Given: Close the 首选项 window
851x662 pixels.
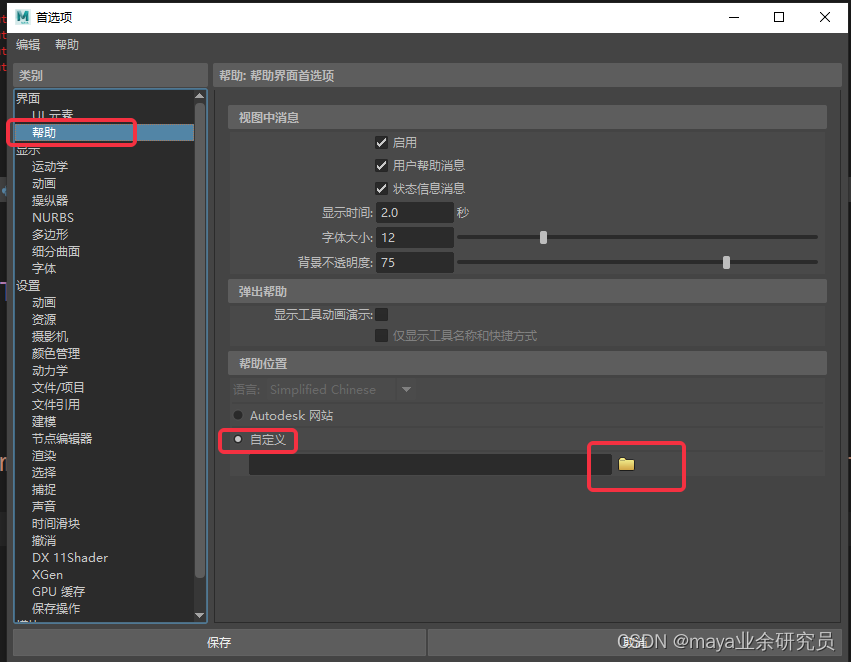Looking at the screenshot, I should 825,17.
